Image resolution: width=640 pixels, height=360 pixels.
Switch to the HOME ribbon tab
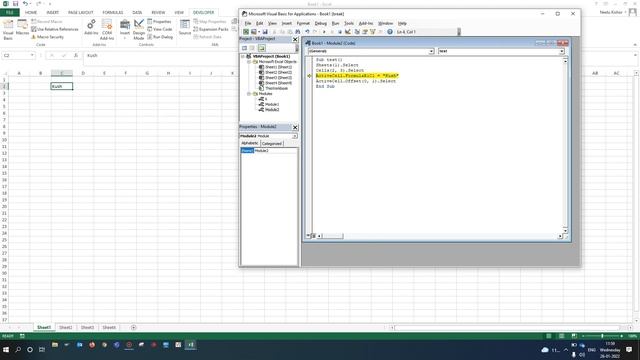point(31,13)
